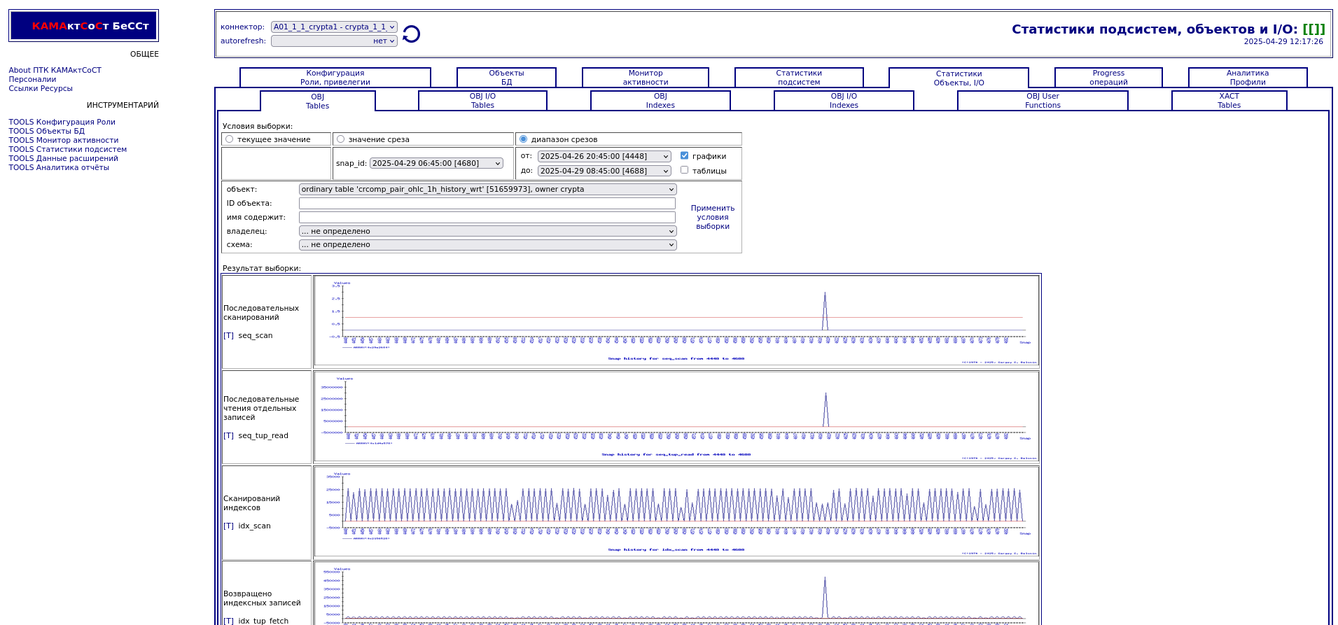Open 'TOOLS Объекты БД' sidebar link
The image size is (1338, 625).
click(x=47, y=131)
